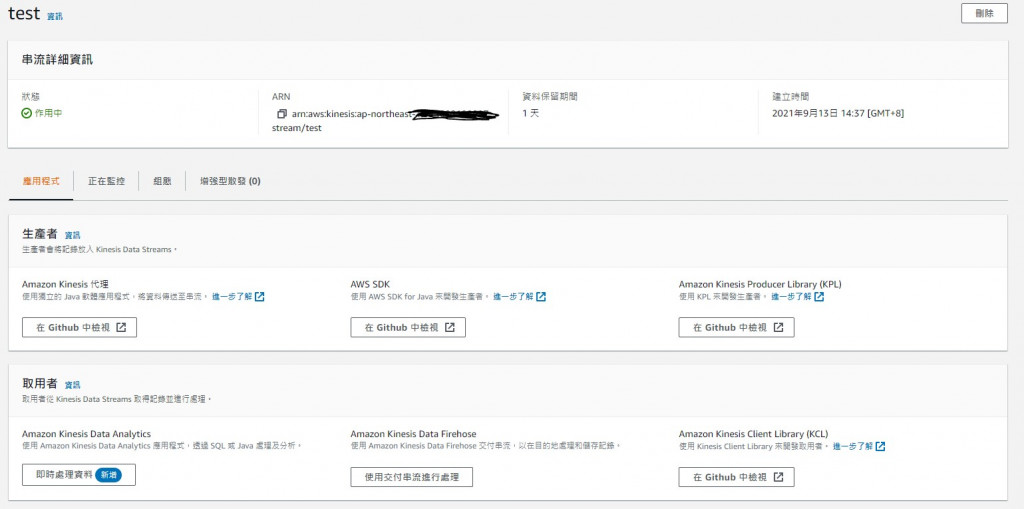Image resolution: width=1024 pixels, height=509 pixels.
Task: View AWS SDK on Github
Action: point(408,327)
